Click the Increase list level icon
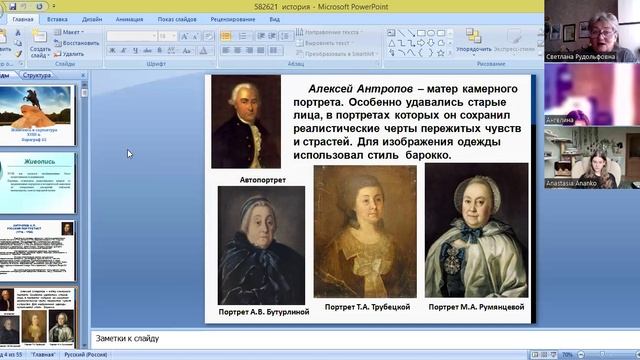Viewport: 640px width, 360px height. tap(272, 36)
